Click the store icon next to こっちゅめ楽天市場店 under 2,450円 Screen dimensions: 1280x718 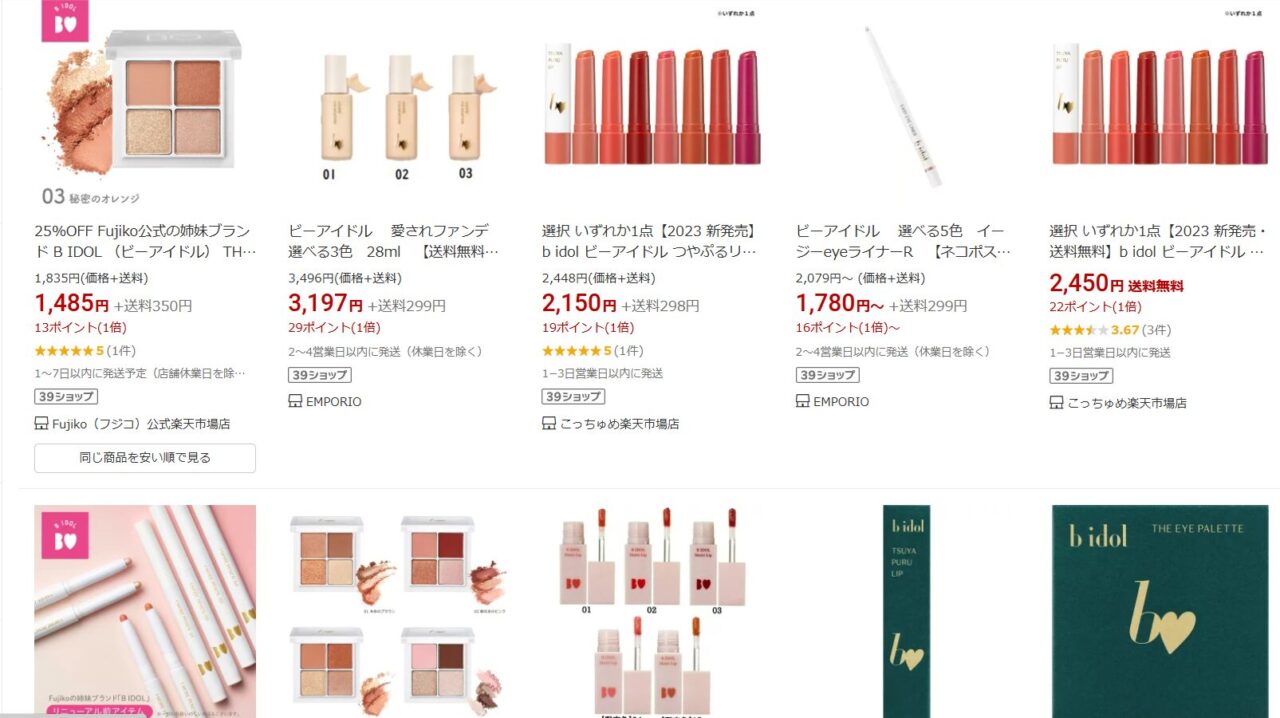(1056, 403)
